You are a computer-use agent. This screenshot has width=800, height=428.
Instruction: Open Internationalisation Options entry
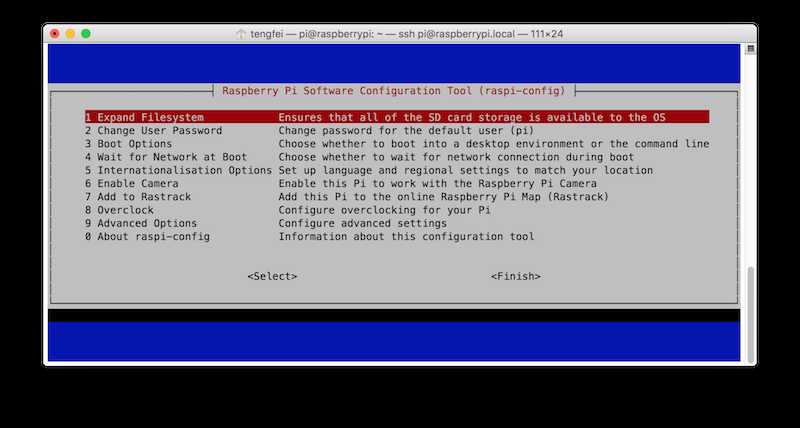click(179, 170)
